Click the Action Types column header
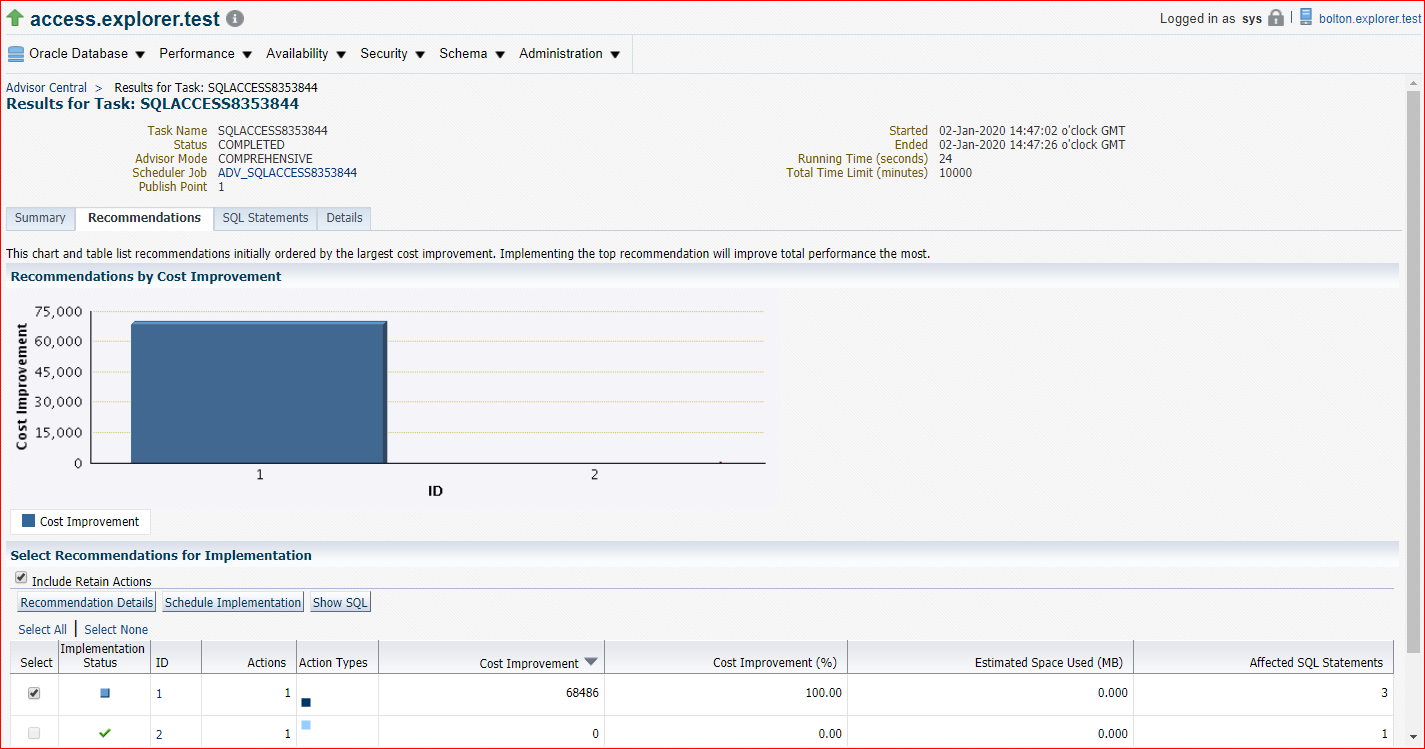Screen dimensions: 1425x749 pyautogui.click(x=333, y=663)
